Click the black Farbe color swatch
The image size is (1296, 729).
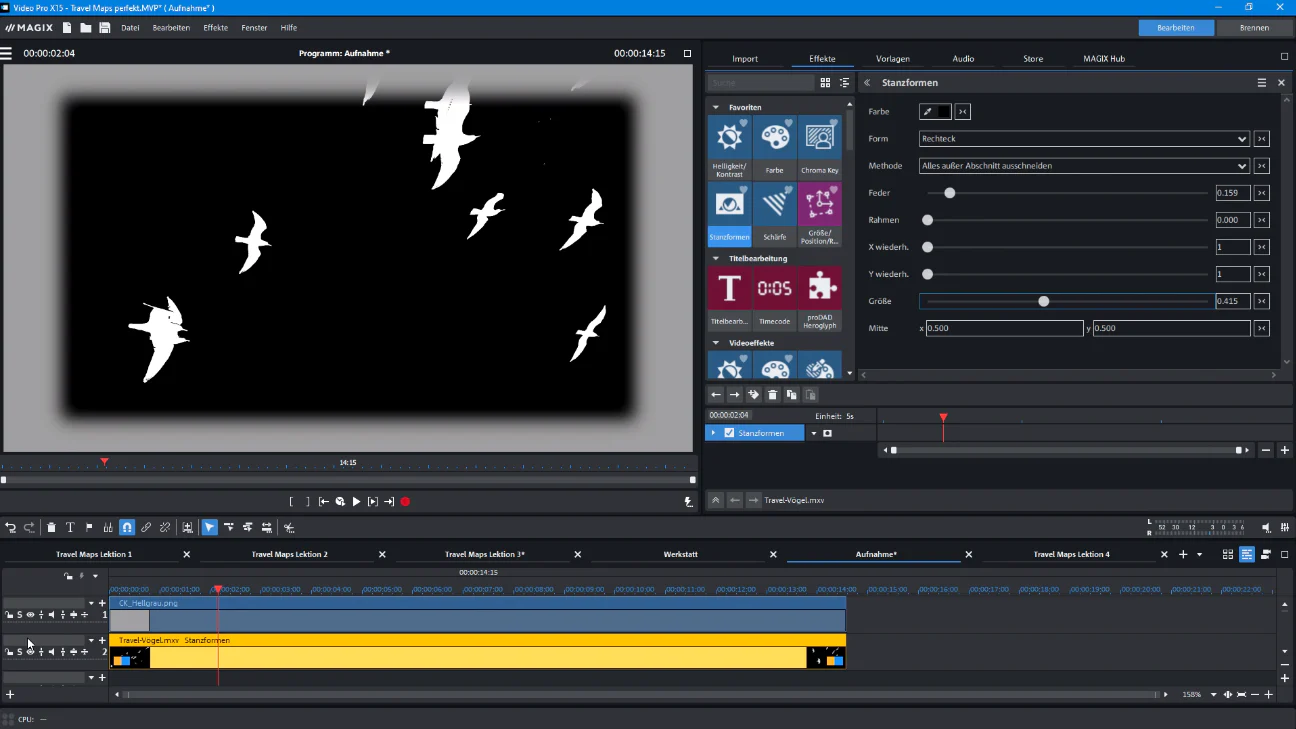[943, 112]
